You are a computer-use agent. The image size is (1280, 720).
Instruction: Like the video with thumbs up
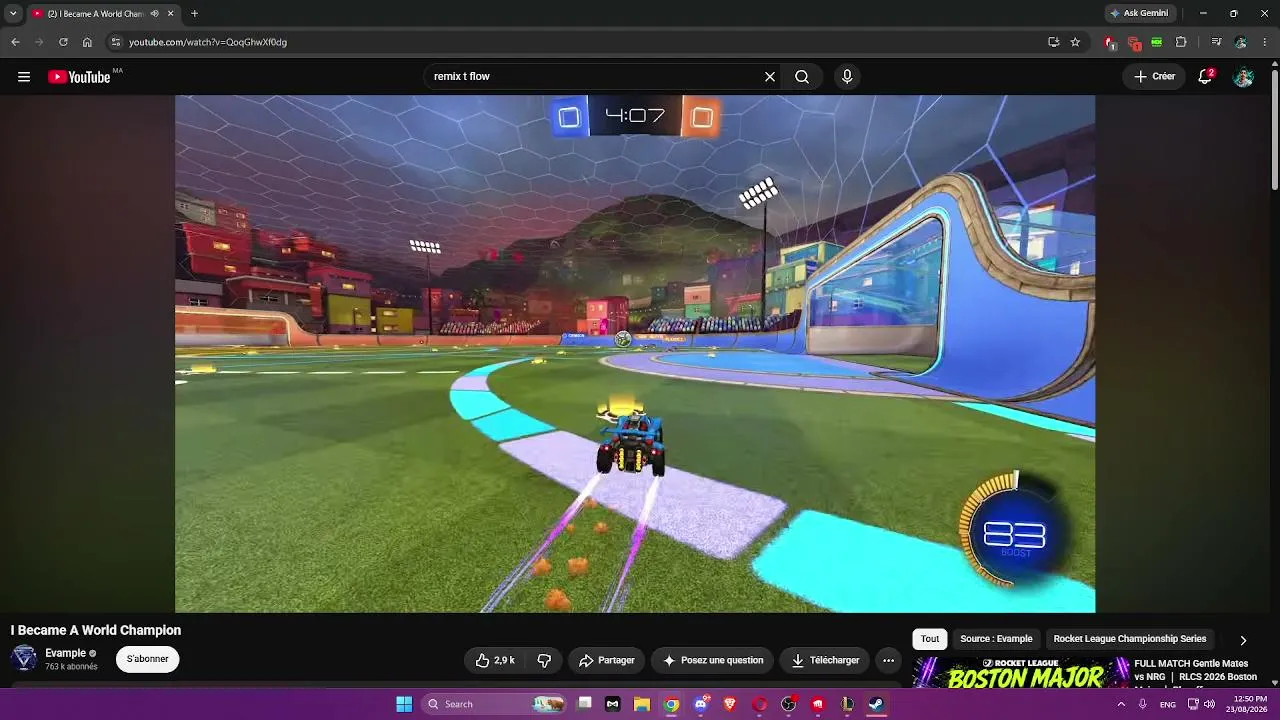(497, 660)
